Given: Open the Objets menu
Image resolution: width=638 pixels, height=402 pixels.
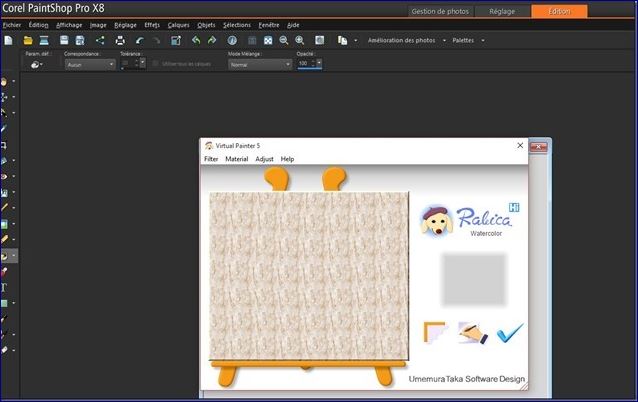Looking at the screenshot, I should click(x=206, y=25).
